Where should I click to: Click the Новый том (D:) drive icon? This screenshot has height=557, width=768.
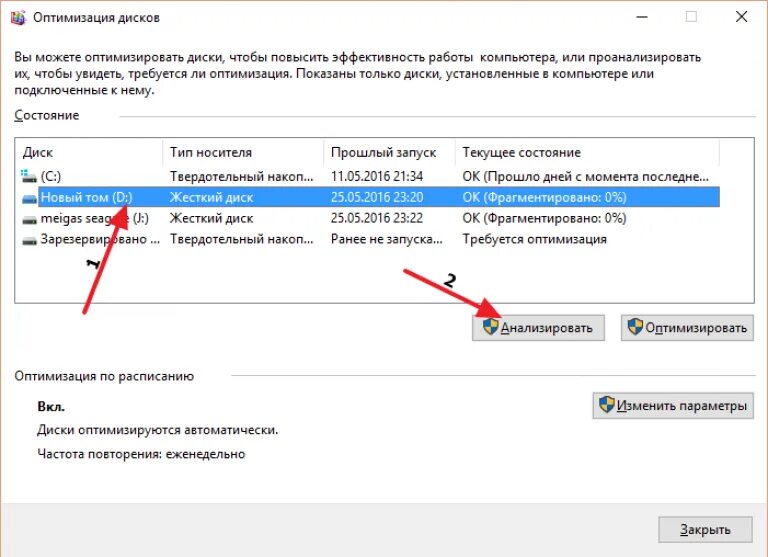click(x=29, y=198)
